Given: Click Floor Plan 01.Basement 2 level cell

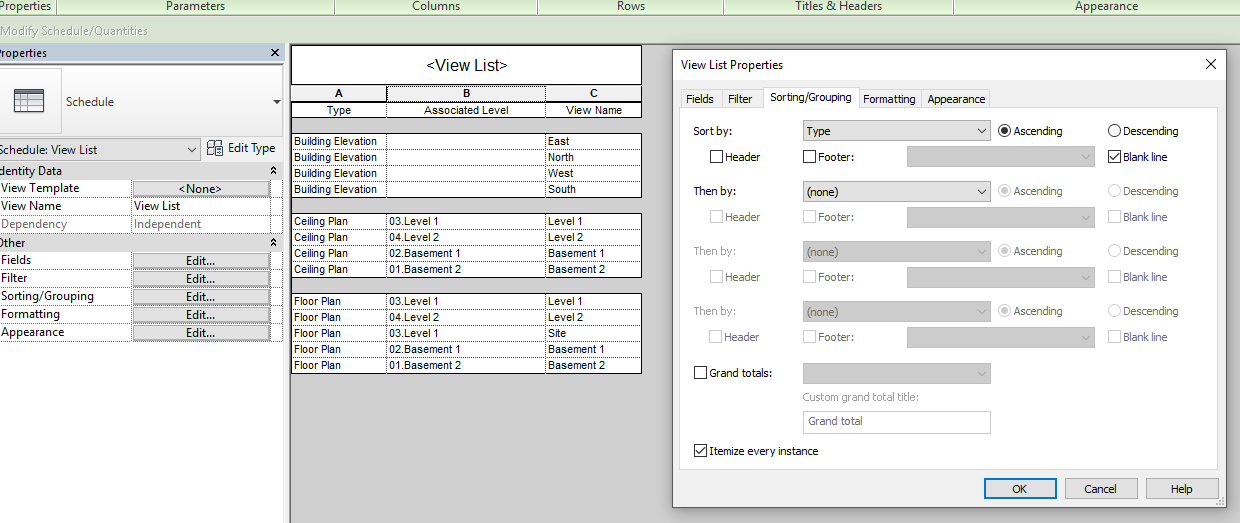Looking at the screenshot, I should coord(466,365).
